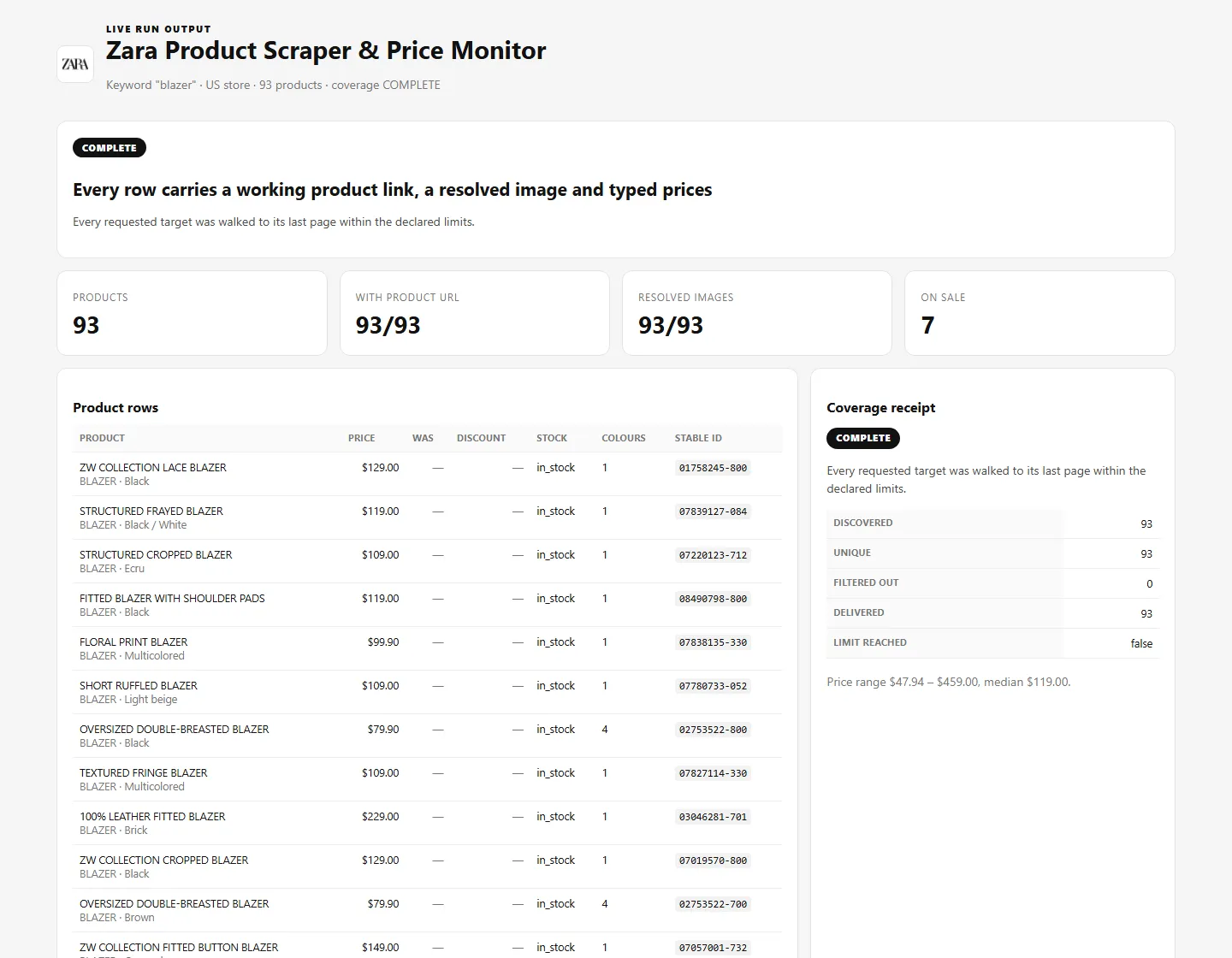Click the Keyword "blazer" subtitle line
Viewport: 1232px width, 958px height.
[x=273, y=85]
